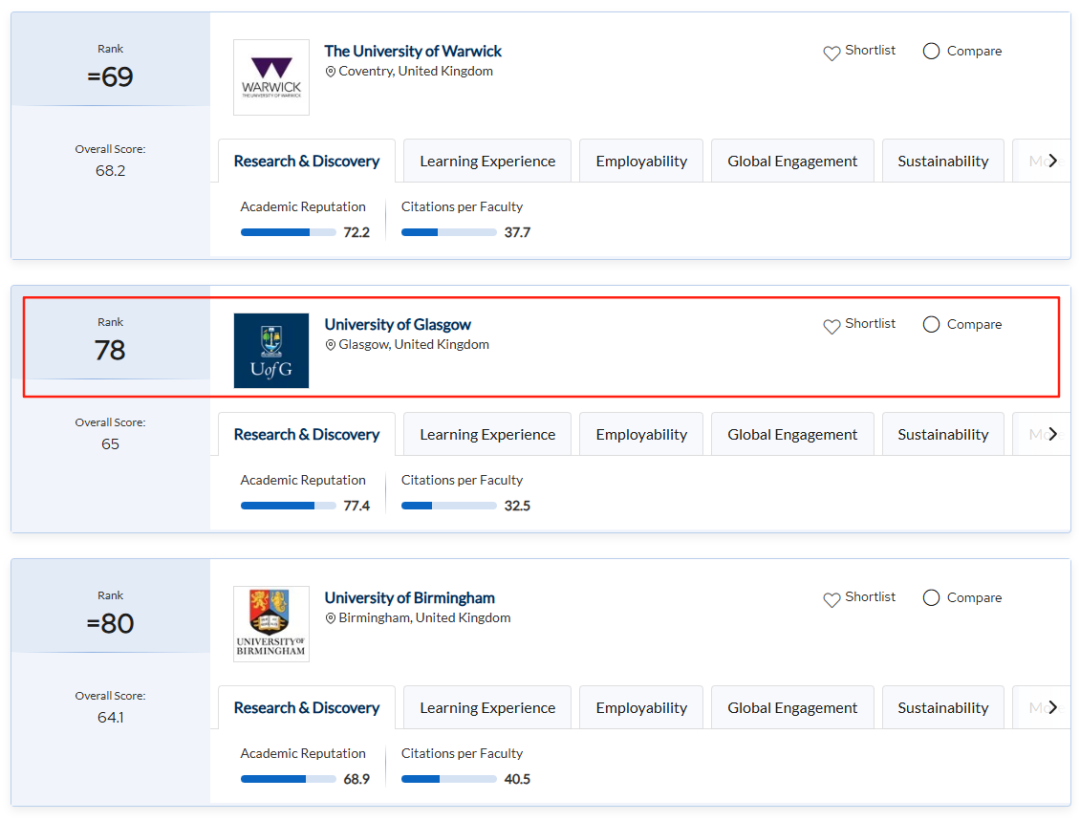Click overall score 64.1
This screenshot has height=821, width=1080.
(110, 718)
